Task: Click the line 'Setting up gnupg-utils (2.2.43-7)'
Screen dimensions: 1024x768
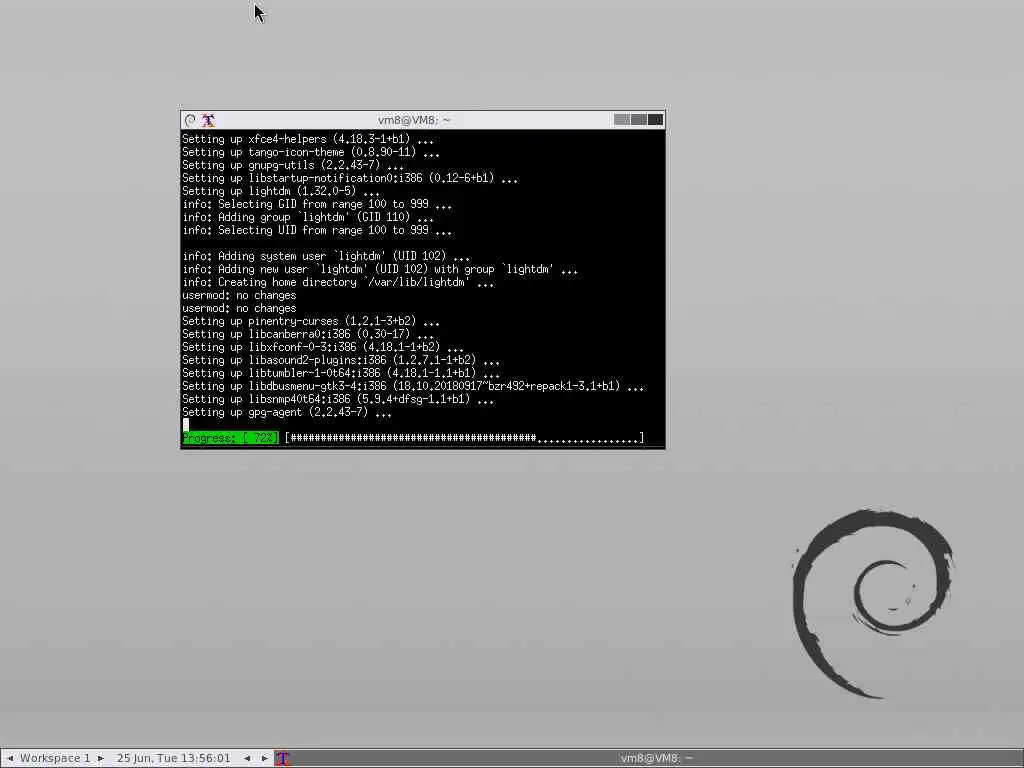Action: pos(293,165)
